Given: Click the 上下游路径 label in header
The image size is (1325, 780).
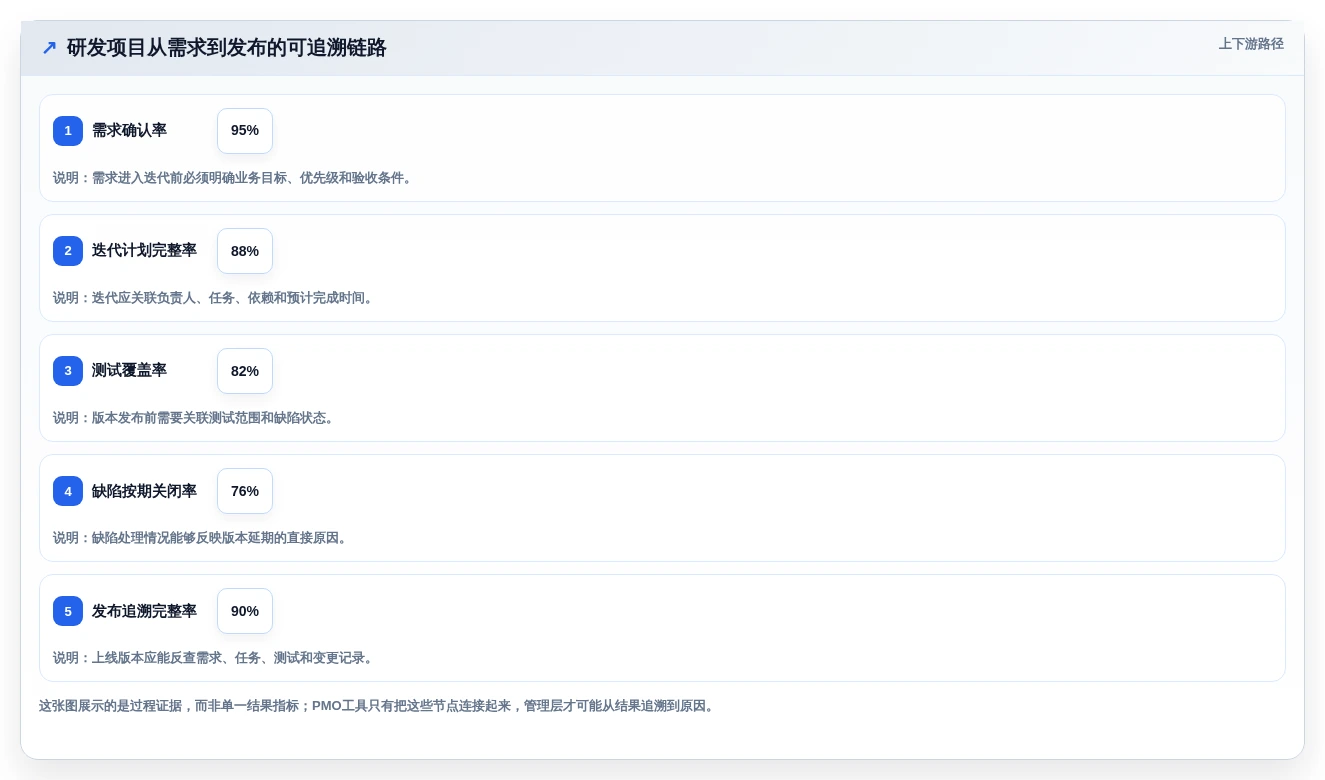Looking at the screenshot, I should click(x=1251, y=44).
